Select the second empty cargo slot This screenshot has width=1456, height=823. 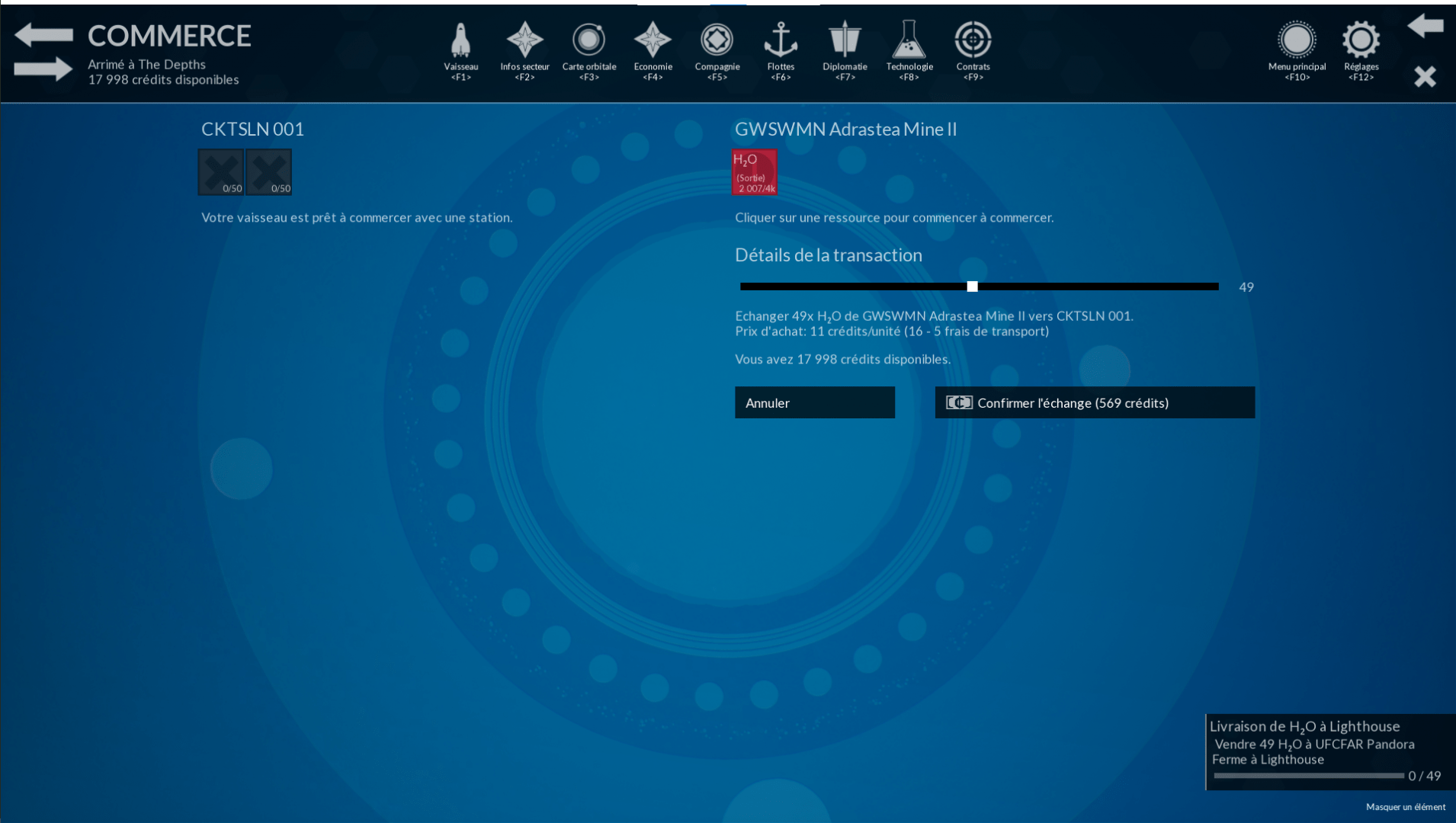pyautogui.click(x=269, y=172)
